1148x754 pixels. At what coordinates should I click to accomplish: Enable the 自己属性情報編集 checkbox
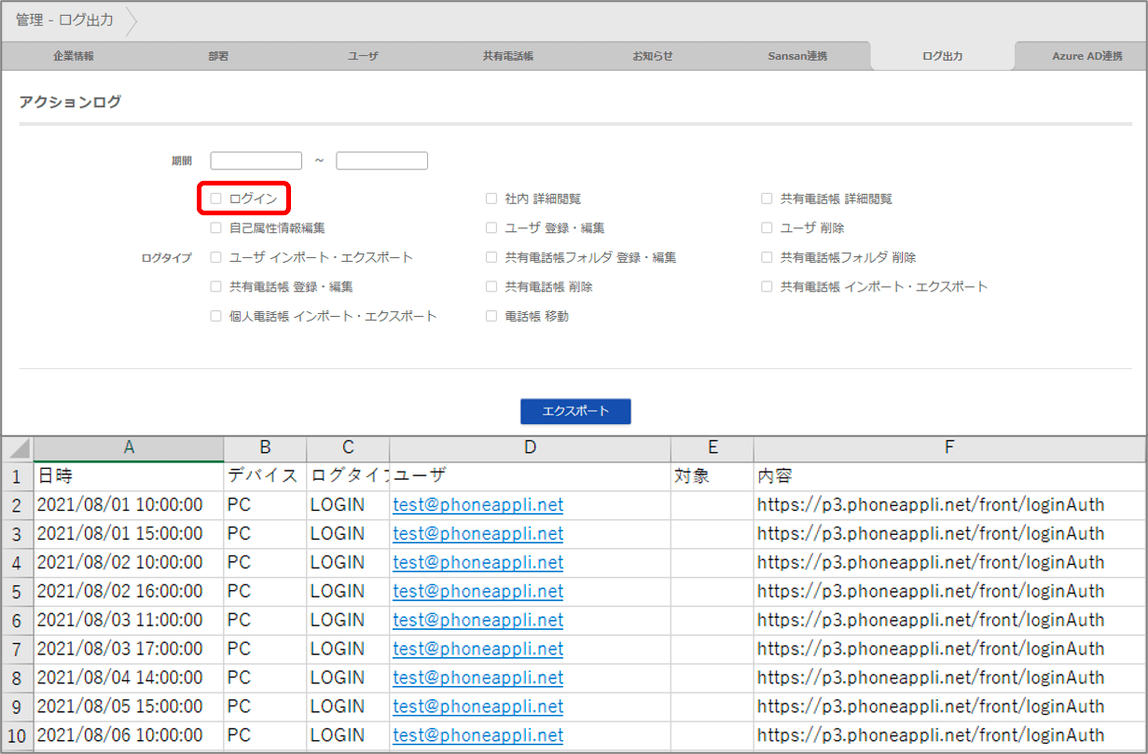click(215, 228)
